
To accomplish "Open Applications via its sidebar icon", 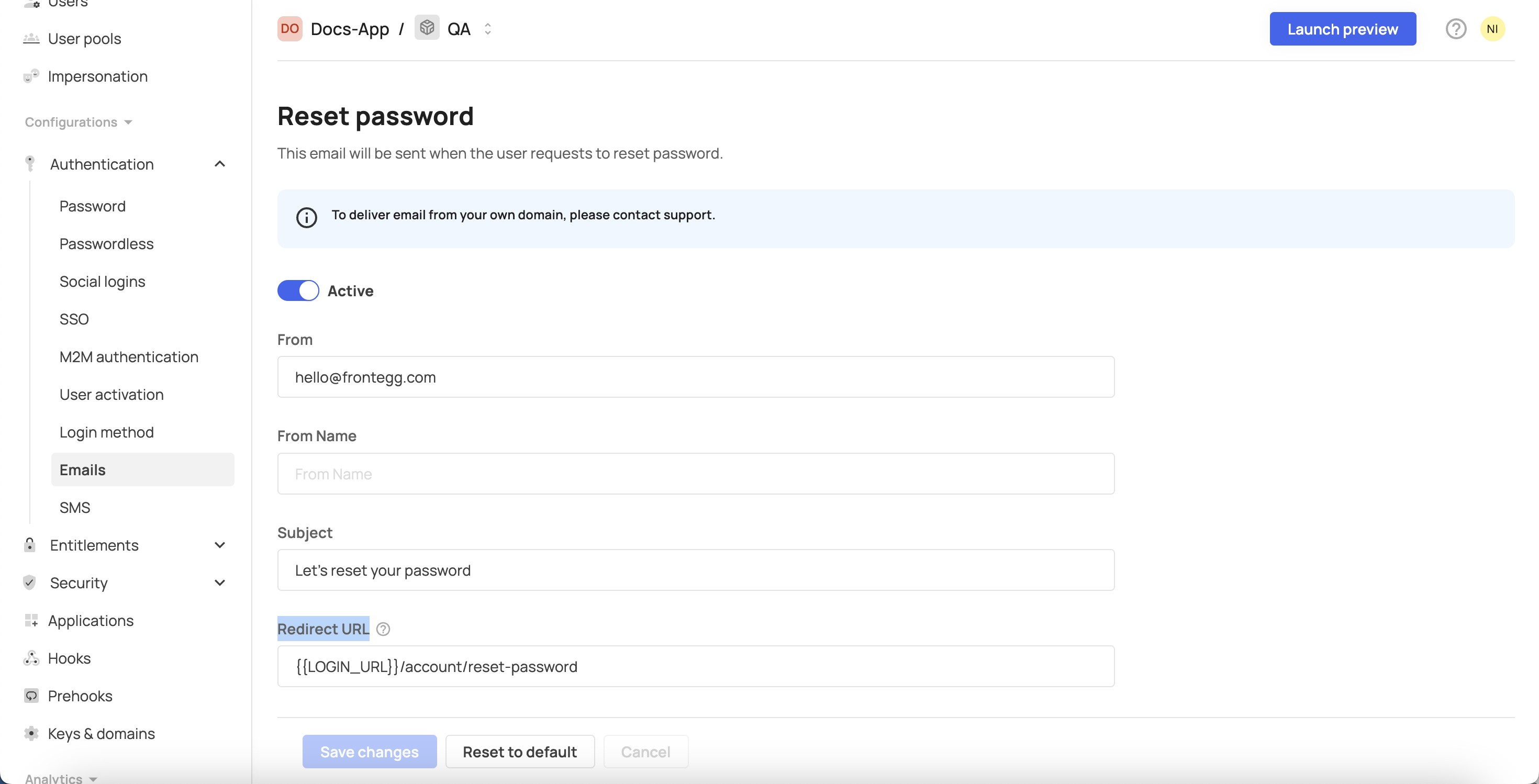I will pos(31,620).
